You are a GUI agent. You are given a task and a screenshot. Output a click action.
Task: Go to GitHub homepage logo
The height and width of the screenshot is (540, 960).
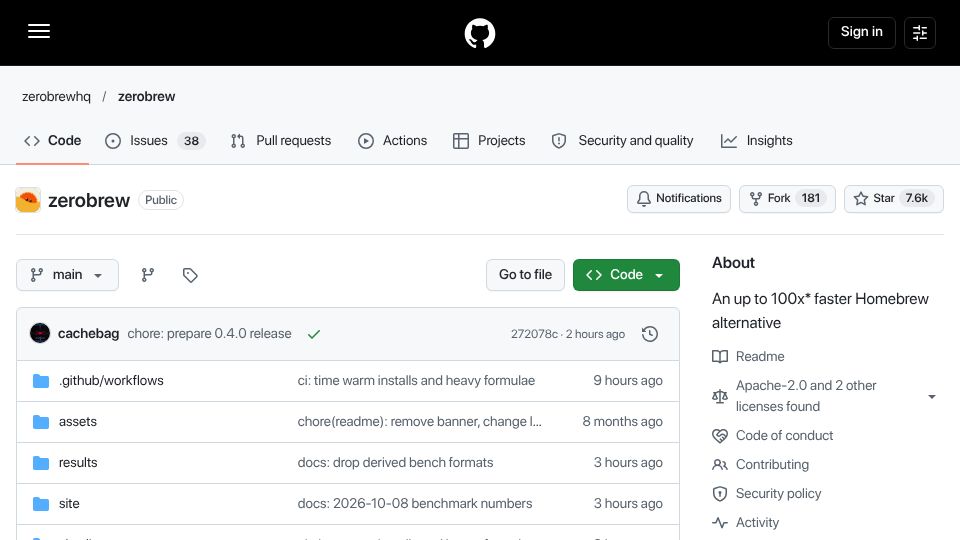pos(480,33)
